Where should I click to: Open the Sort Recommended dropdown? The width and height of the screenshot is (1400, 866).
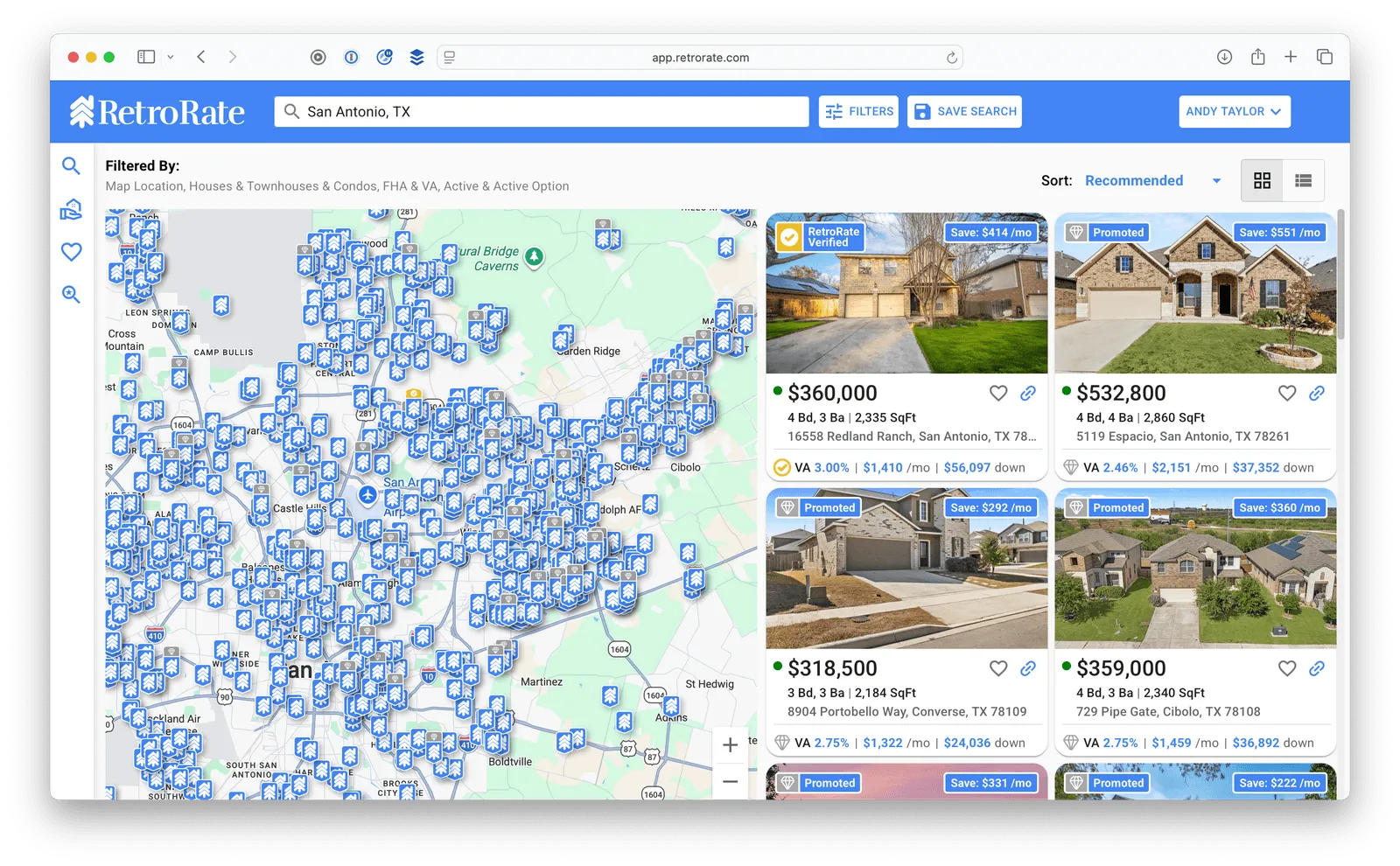[x=1153, y=181]
